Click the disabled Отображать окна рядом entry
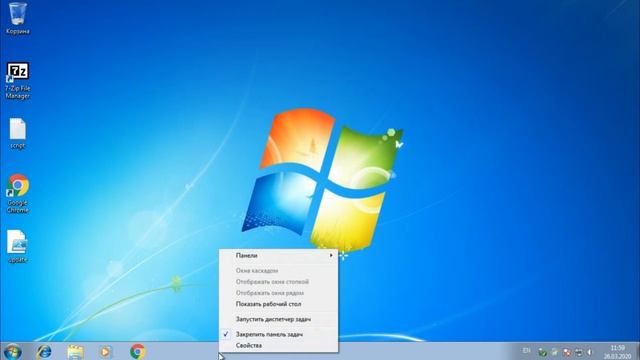The height and width of the screenshot is (360, 640). 279,293
